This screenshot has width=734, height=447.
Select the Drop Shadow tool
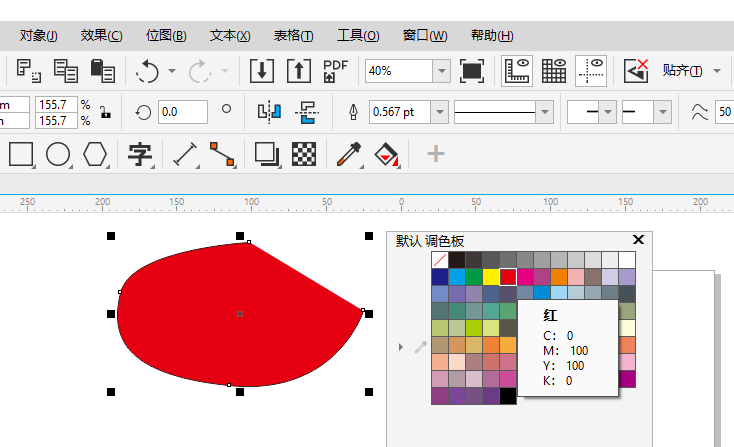click(267, 154)
